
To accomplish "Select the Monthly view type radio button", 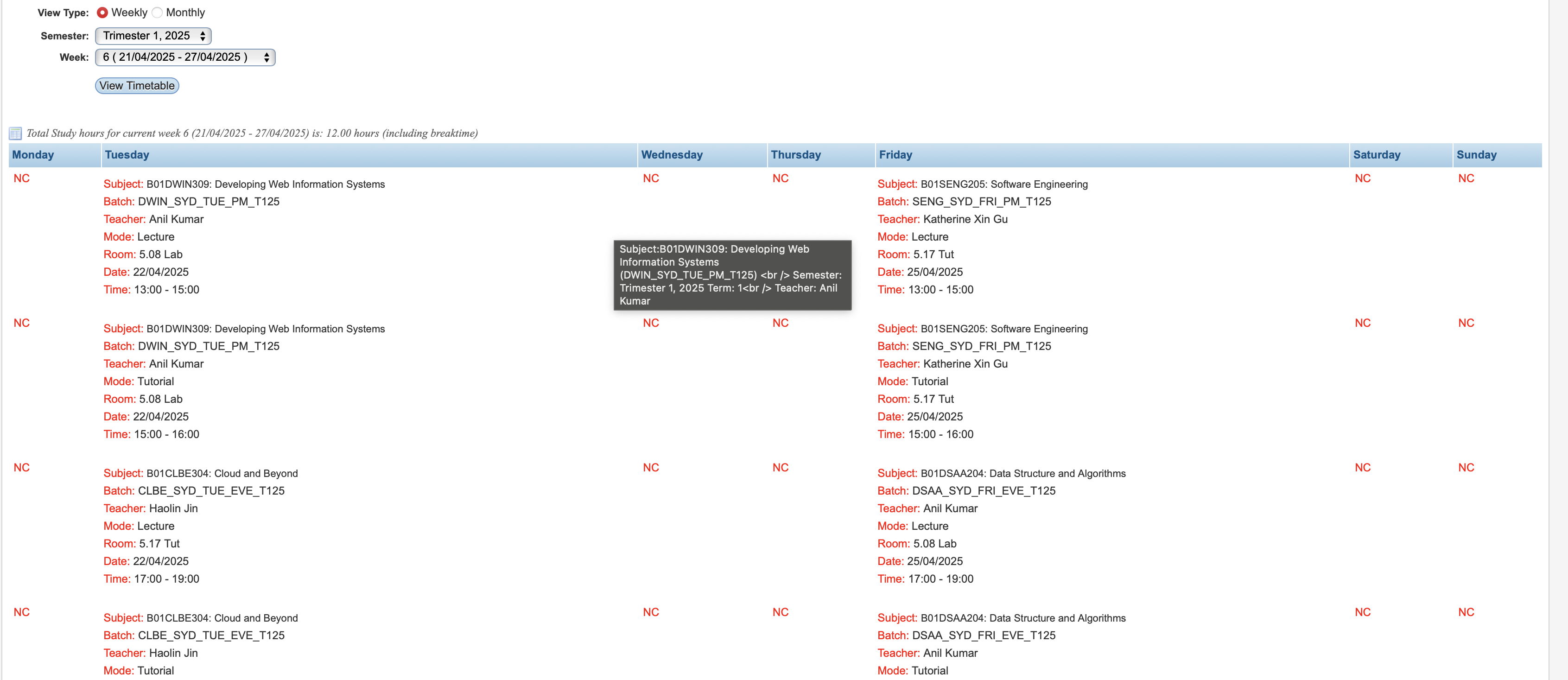I will (x=157, y=13).
